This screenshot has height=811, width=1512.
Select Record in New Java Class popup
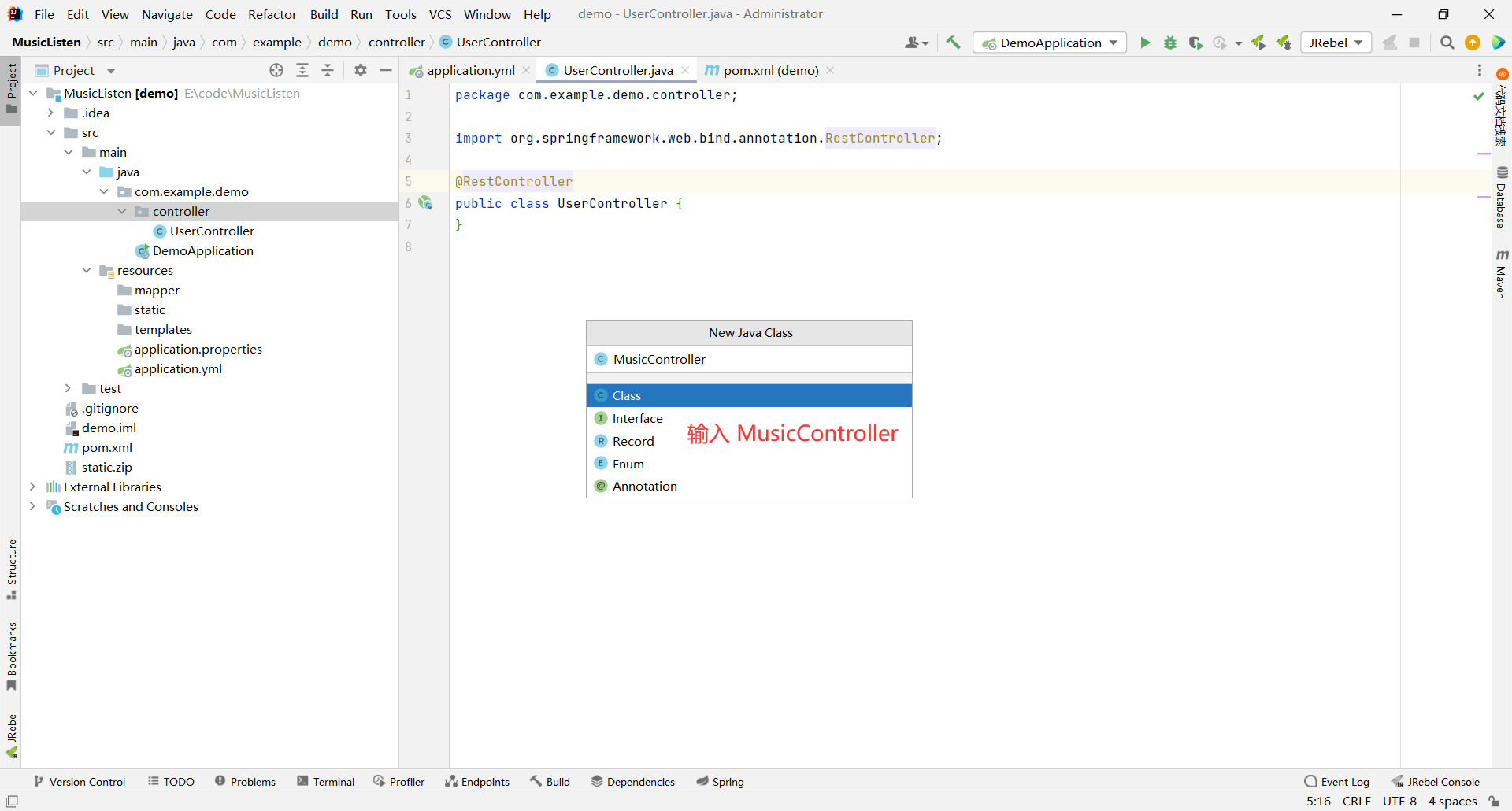[749, 441]
